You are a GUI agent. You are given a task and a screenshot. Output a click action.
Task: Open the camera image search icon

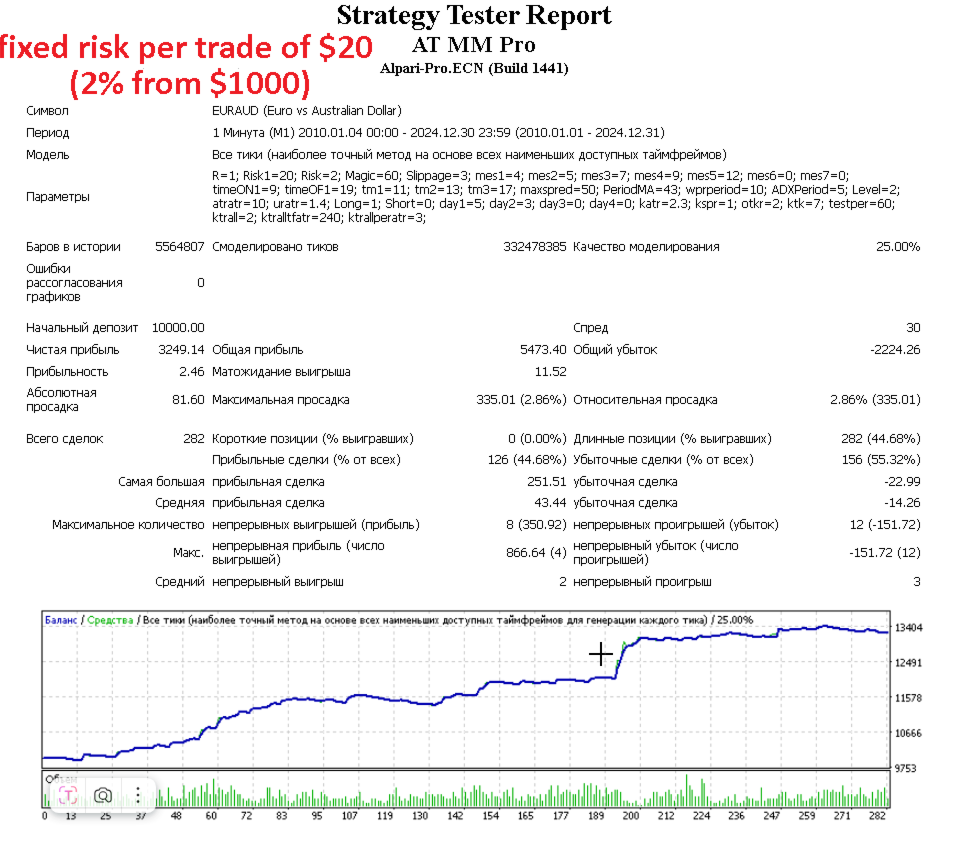103,795
